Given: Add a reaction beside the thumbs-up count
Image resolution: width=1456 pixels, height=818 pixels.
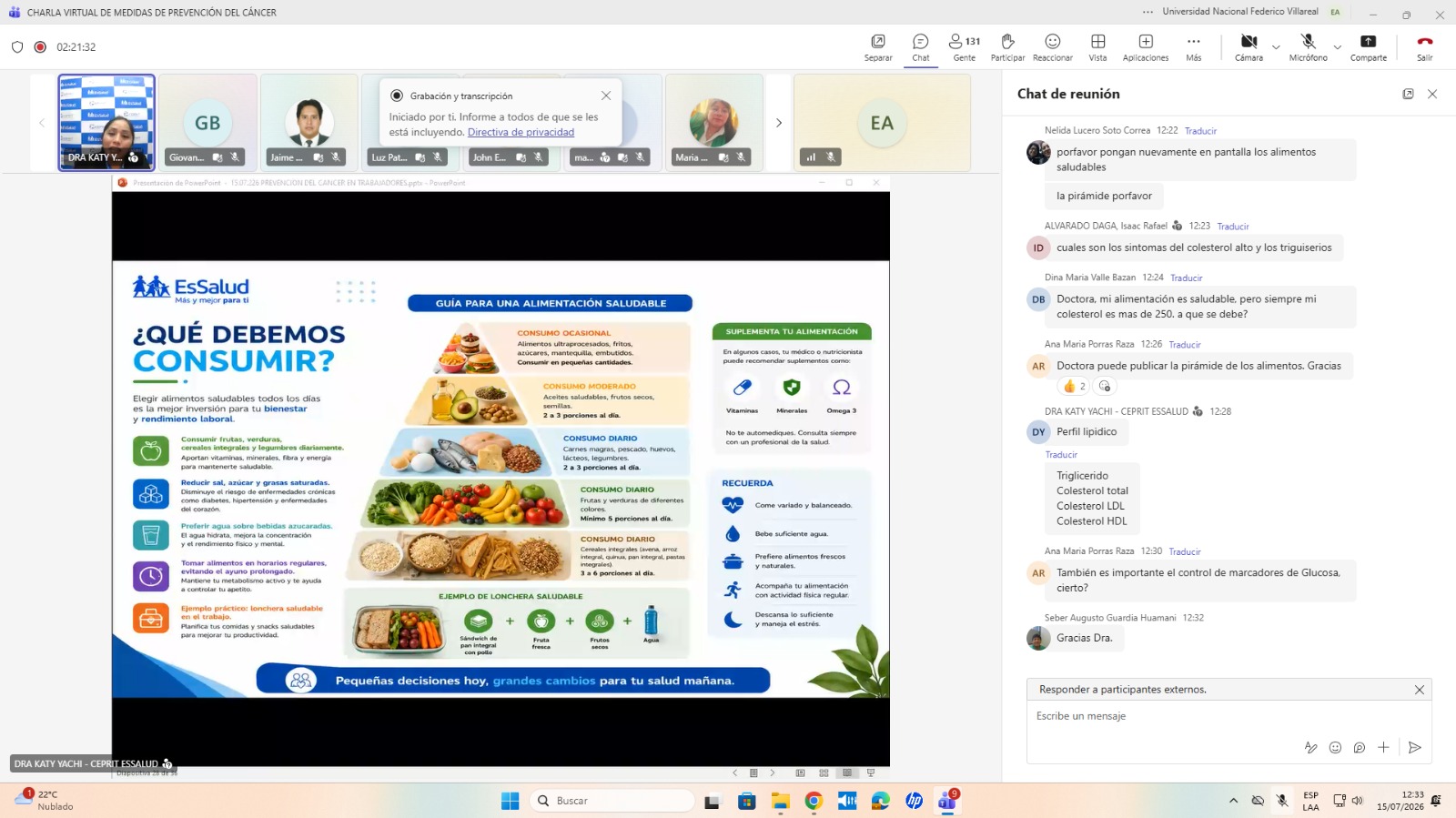Looking at the screenshot, I should click(1105, 387).
